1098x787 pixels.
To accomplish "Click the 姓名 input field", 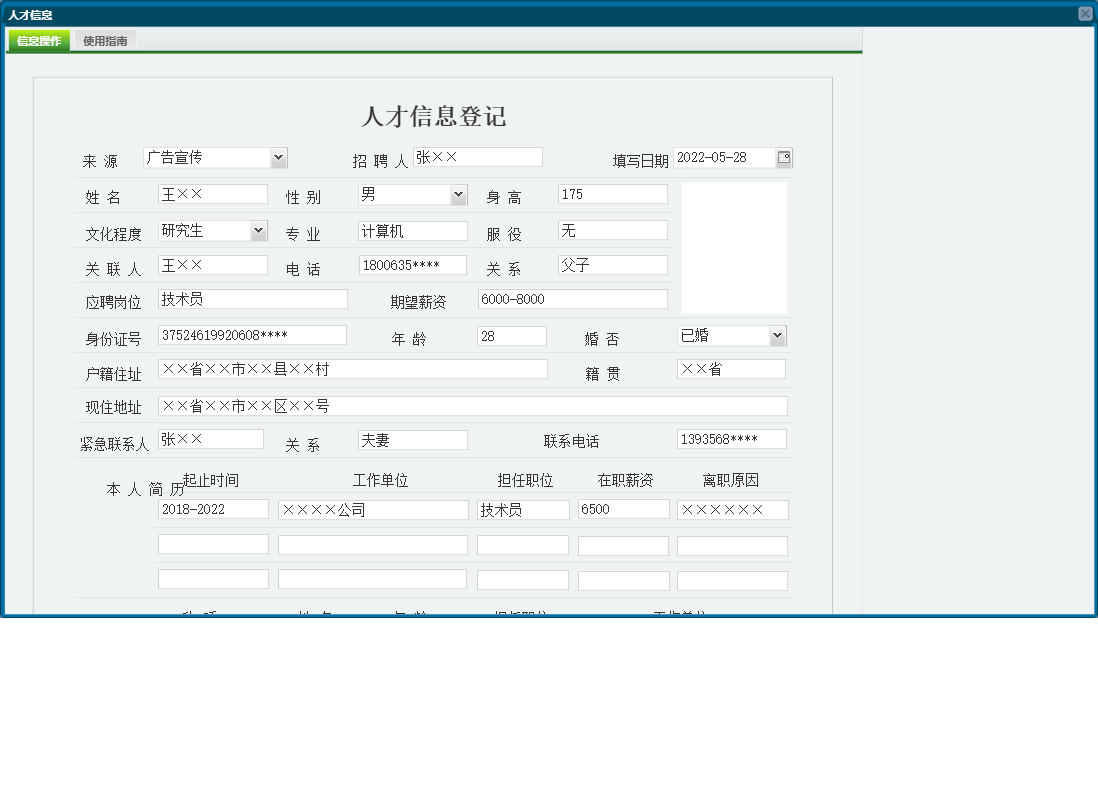I will [212, 193].
